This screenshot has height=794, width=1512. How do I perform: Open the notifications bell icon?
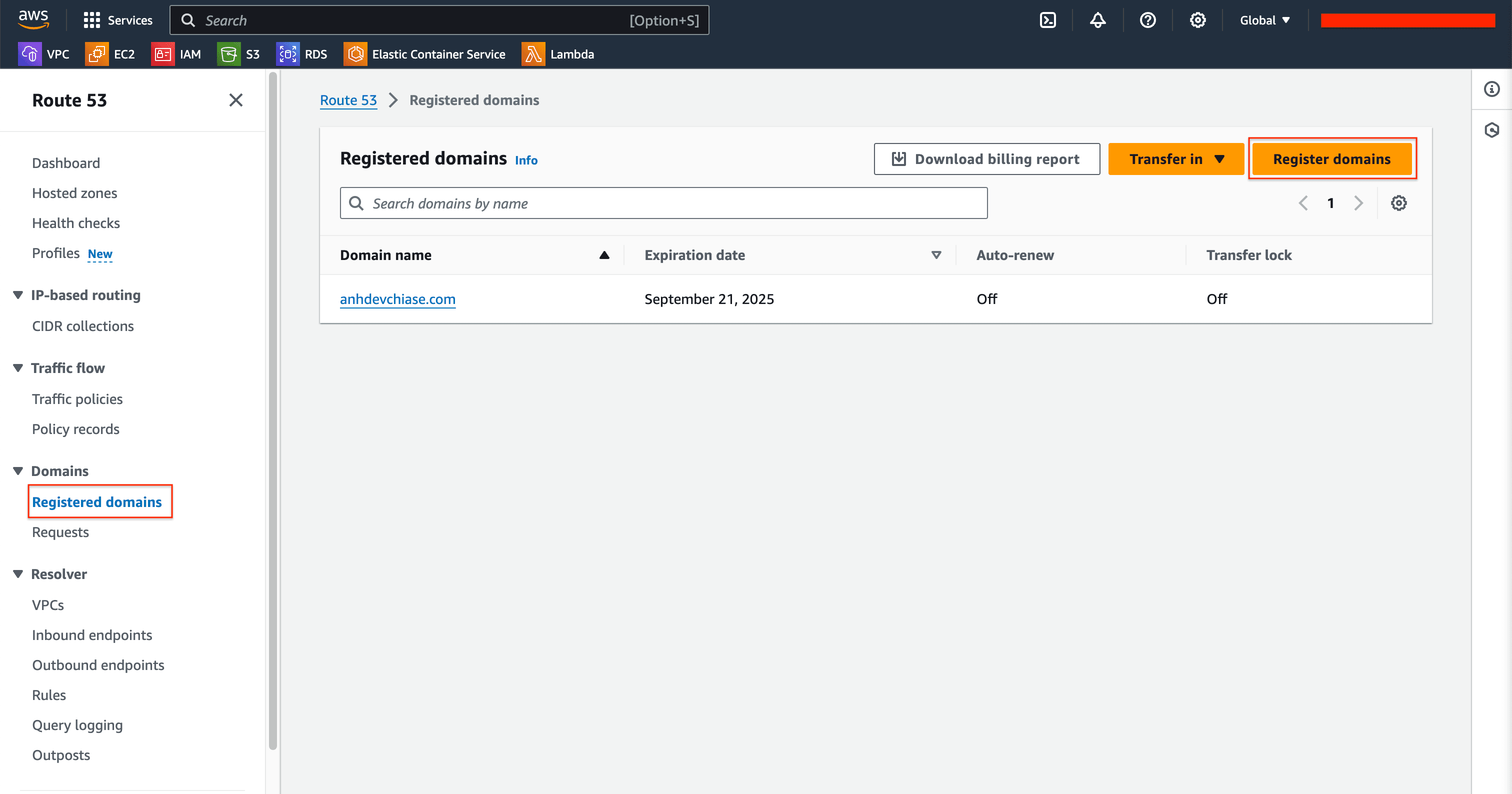click(x=1097, y=20)
